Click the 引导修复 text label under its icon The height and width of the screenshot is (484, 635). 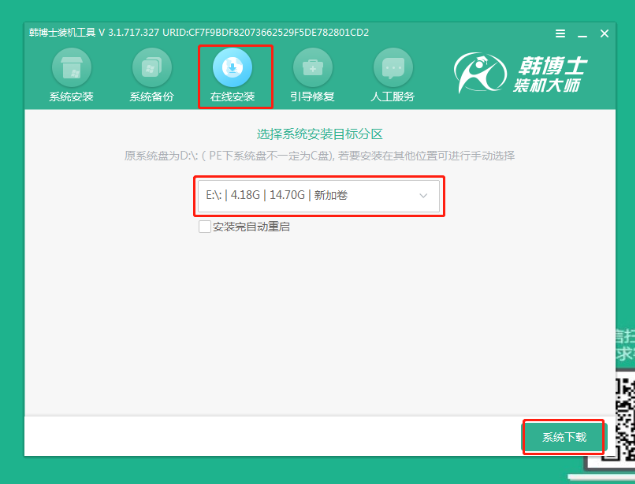[x=313, y=97]
